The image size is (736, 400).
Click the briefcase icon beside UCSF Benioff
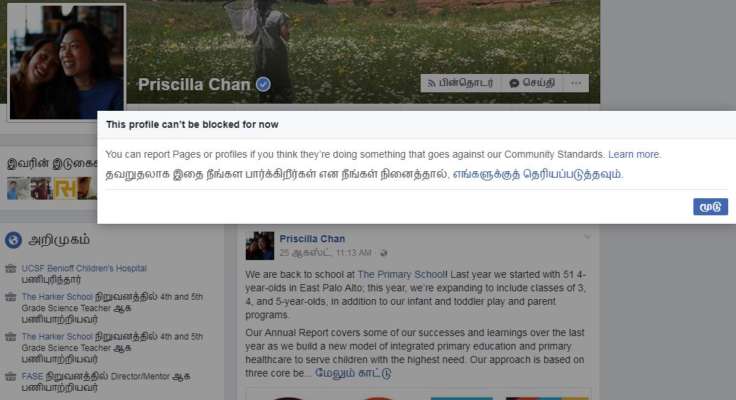pos(10,269)
